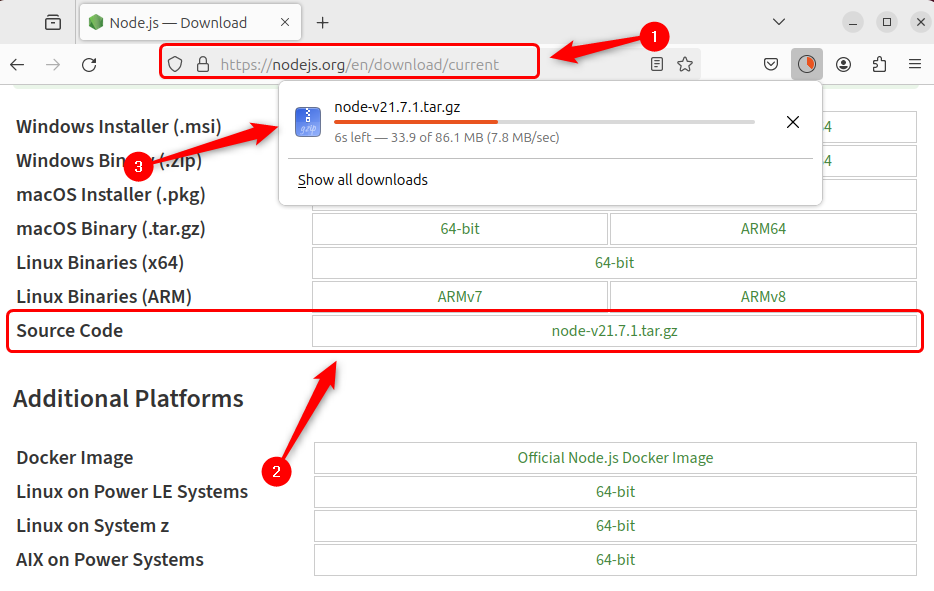
Task: Open the downloads panel toolbar button
Action: pos(807,64)
